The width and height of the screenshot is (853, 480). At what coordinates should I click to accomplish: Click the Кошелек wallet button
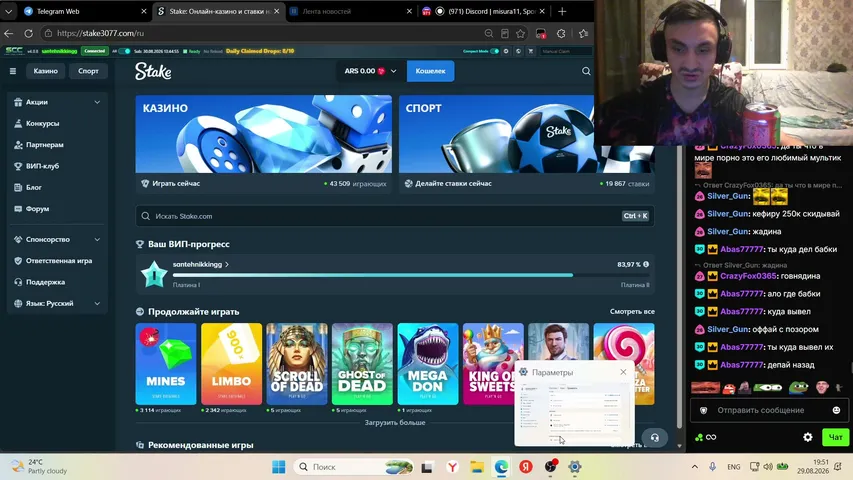coord(430,71)
